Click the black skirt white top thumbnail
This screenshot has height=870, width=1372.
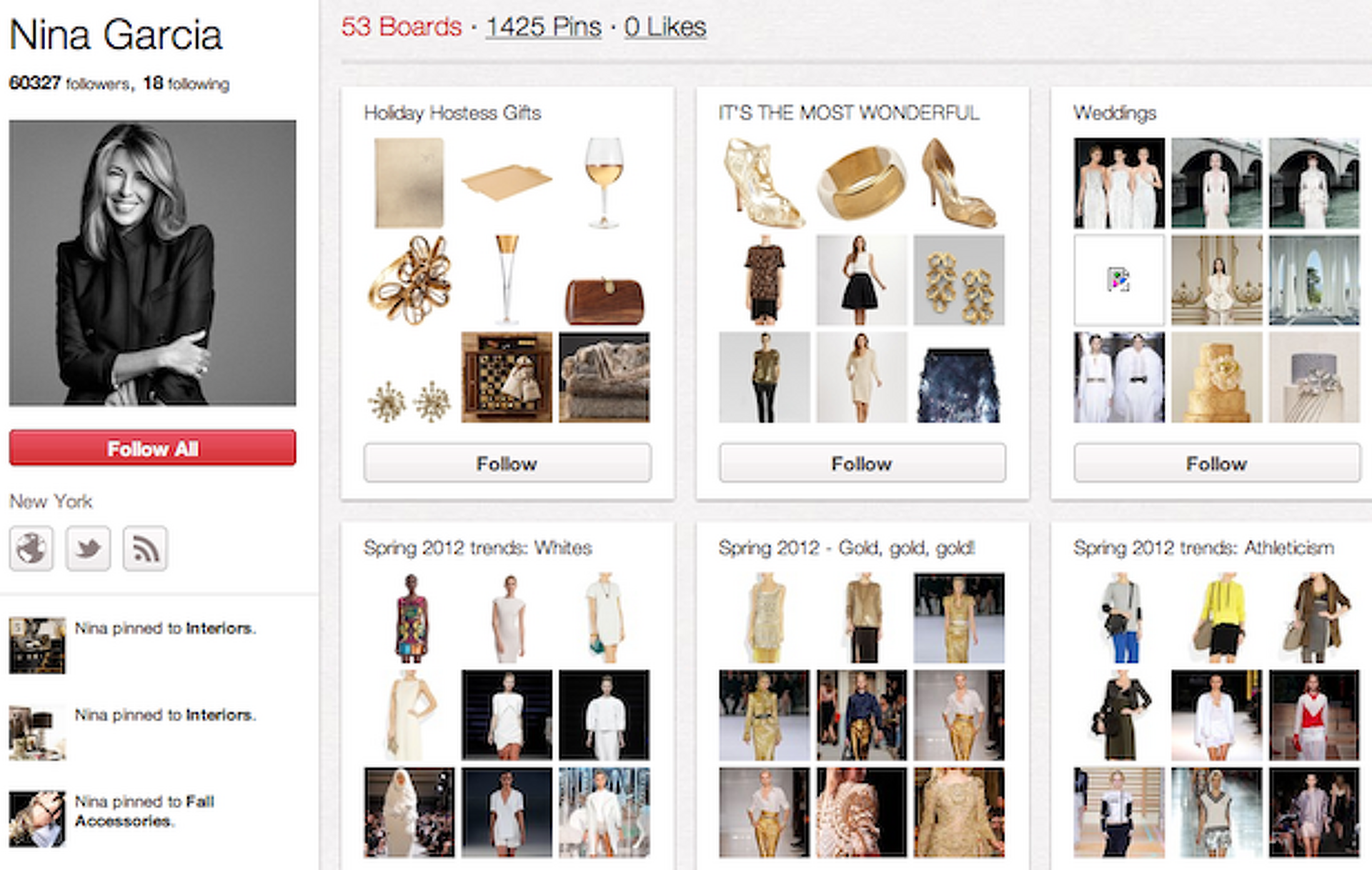pyautogui.click(x=862, y=280)
